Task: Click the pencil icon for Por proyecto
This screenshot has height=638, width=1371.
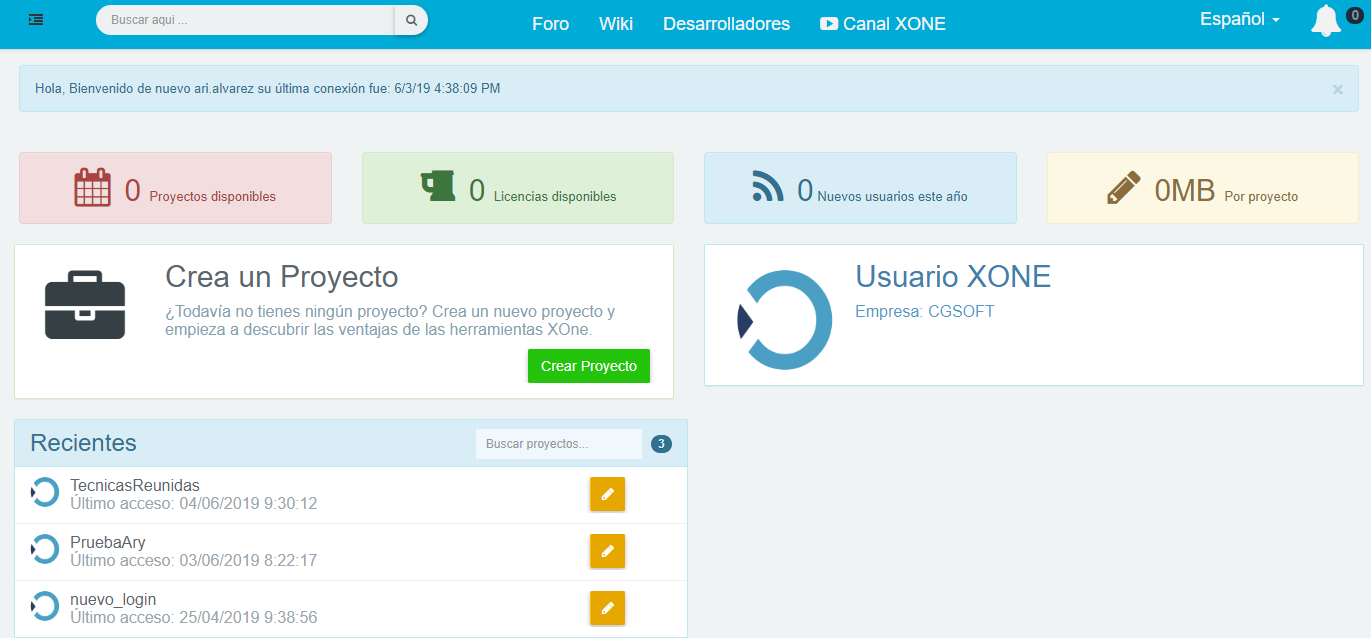Action: [1125, 188]
